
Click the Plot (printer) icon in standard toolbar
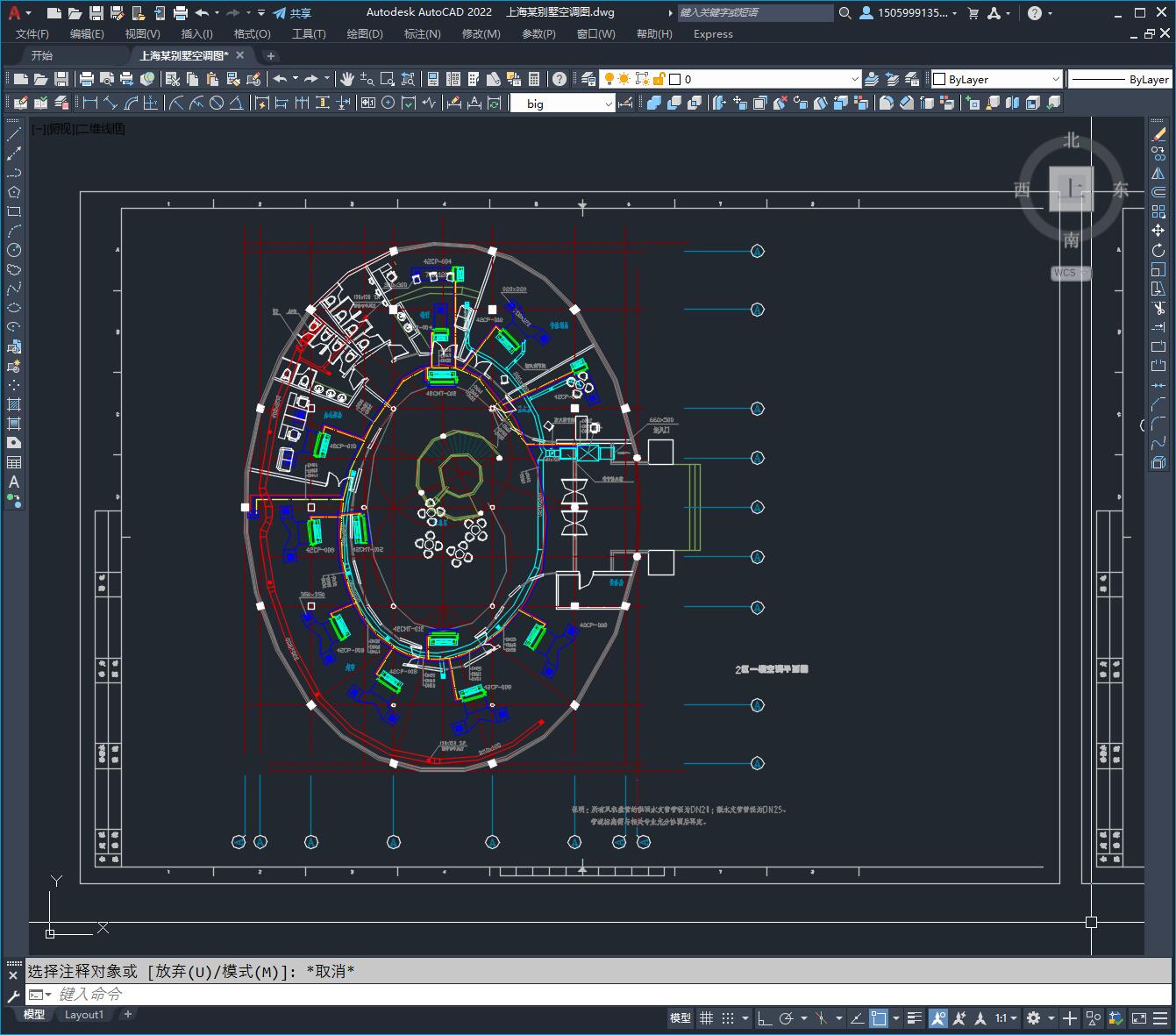point(88,79)
